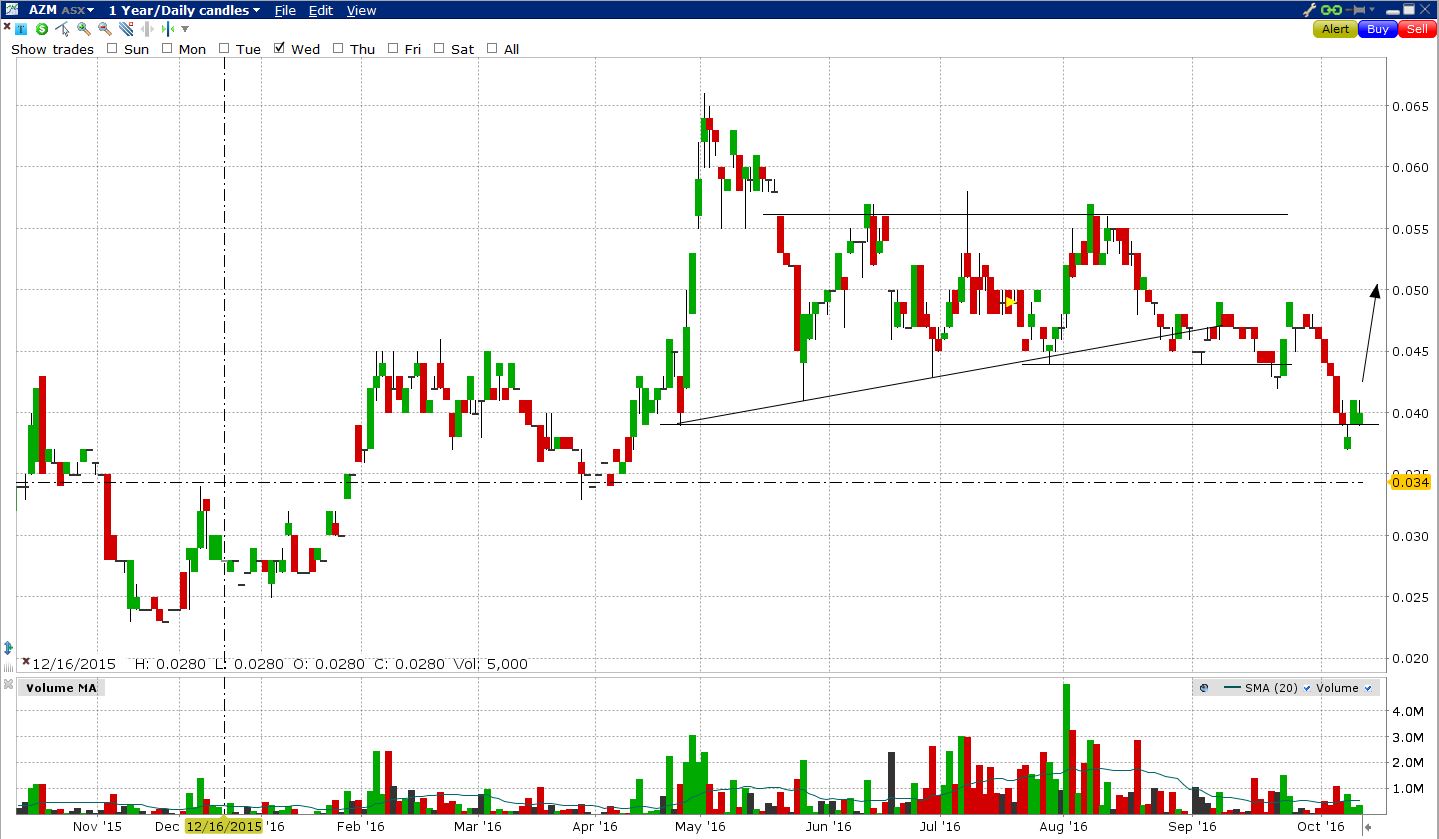This screenshot has width=1439, height=839.
Task: Toggle the SMA (20) legend checkbox
Action: pos(1306,688)
